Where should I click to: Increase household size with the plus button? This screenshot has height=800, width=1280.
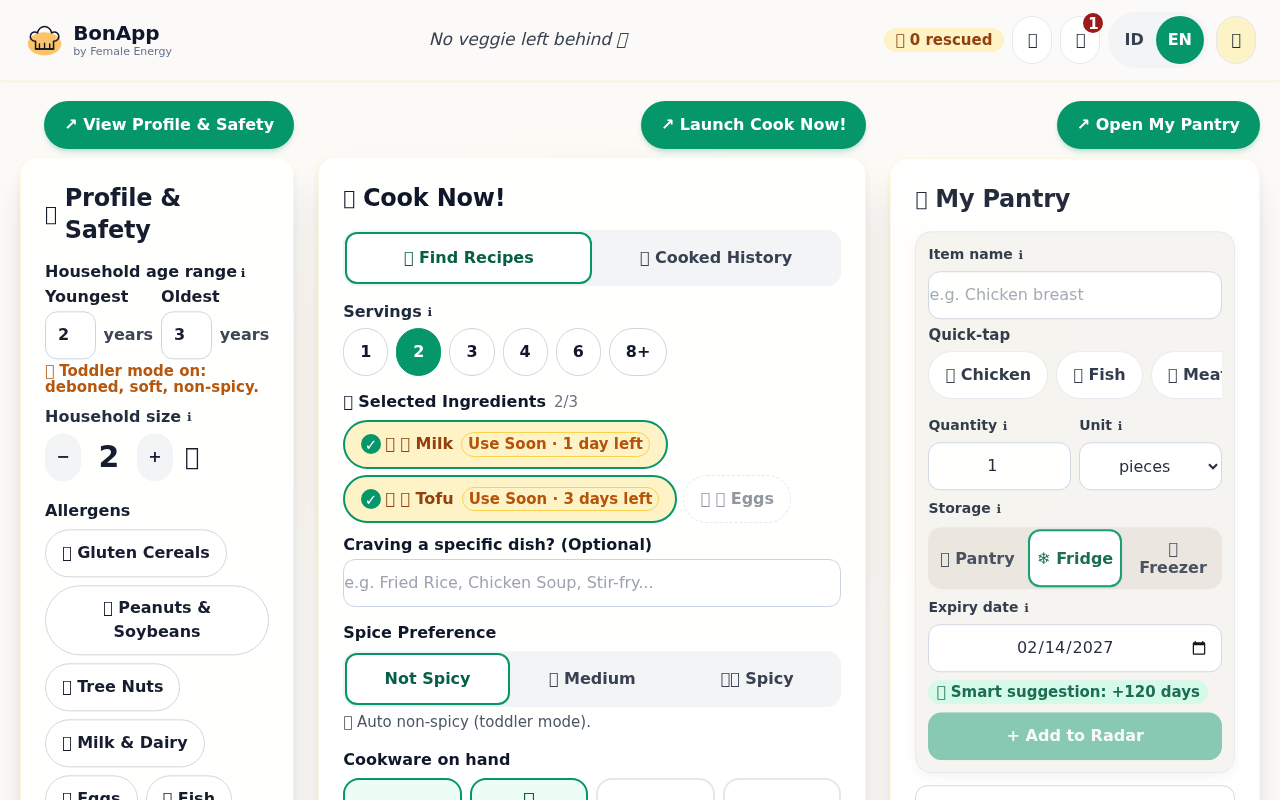pyautogui.click(x=155, y=457)
